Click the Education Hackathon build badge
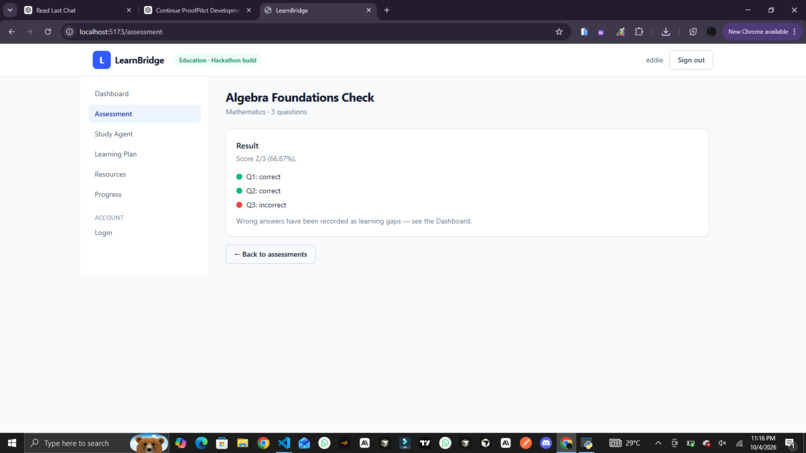 pos(217,60)
